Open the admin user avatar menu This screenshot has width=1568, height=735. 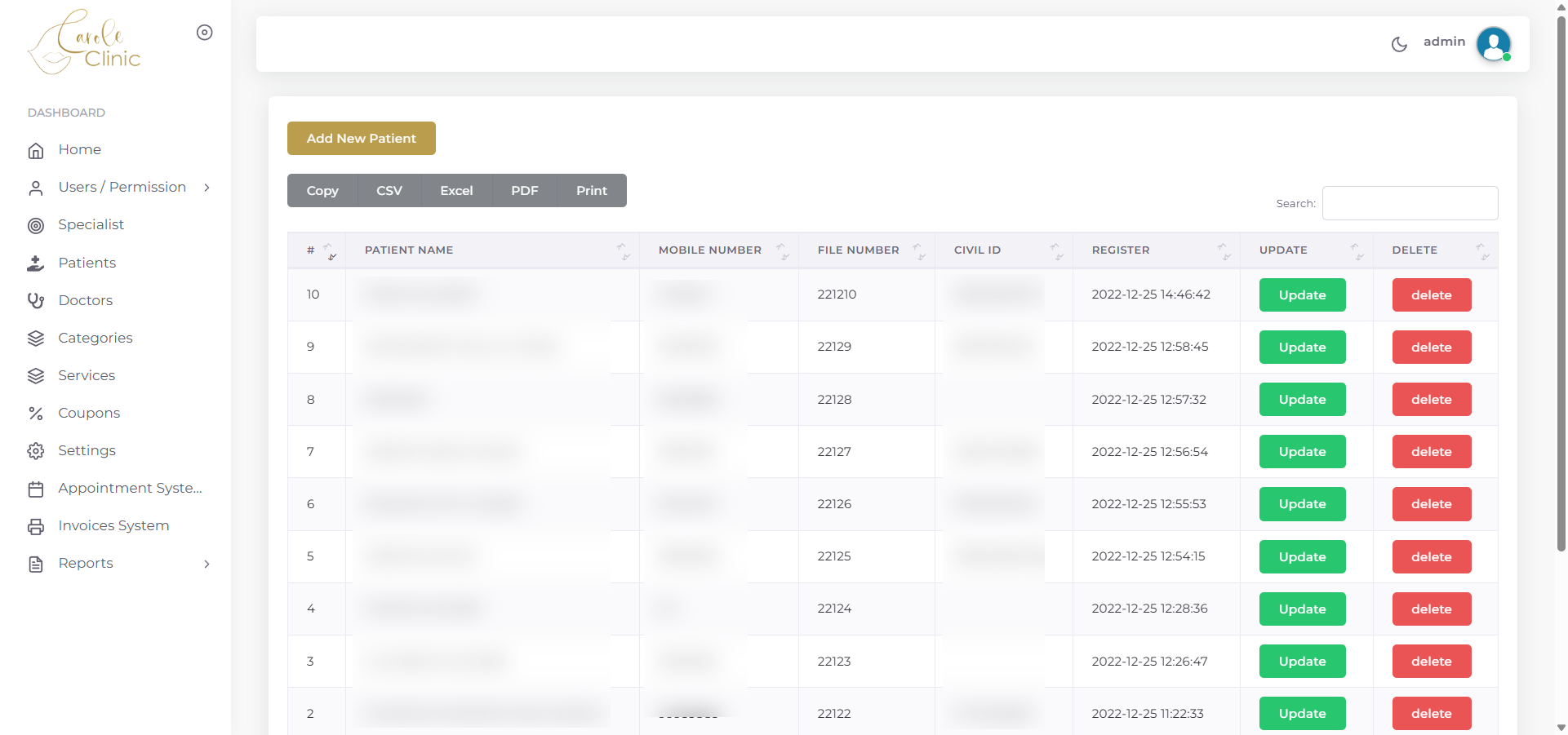point(1493,44)
